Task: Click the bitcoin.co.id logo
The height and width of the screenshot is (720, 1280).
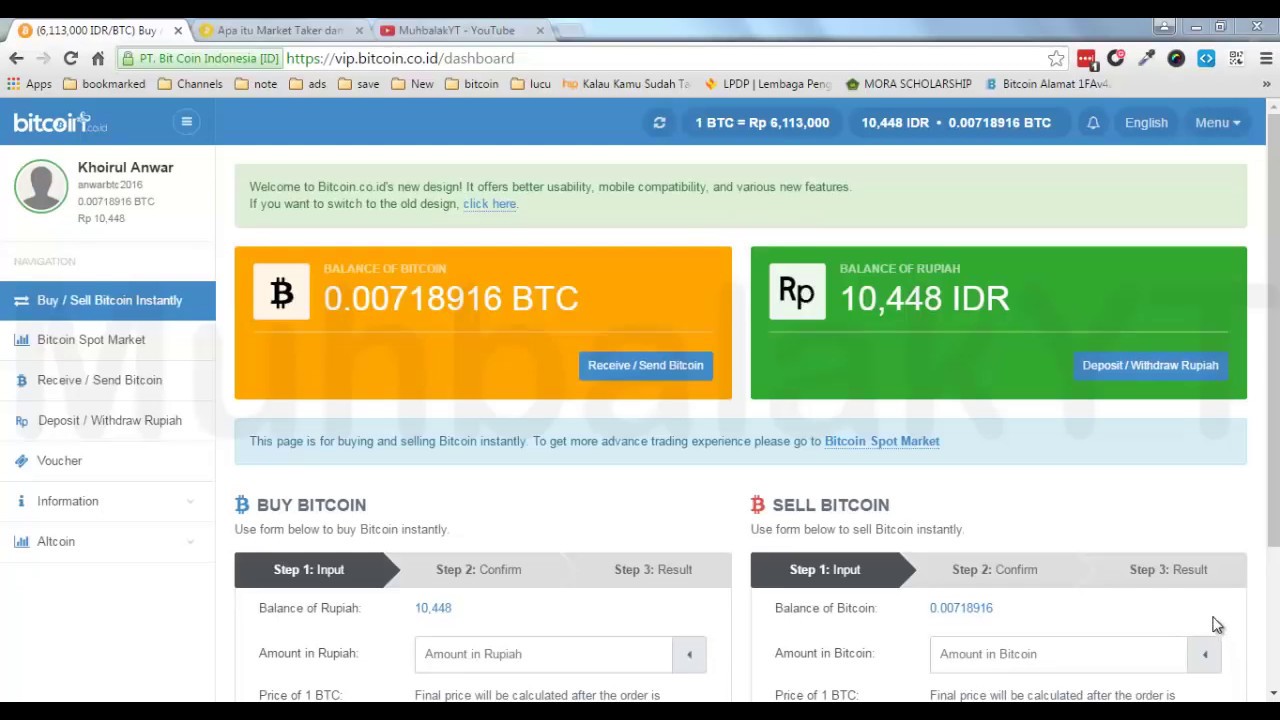Action: (x=59, y=123)
